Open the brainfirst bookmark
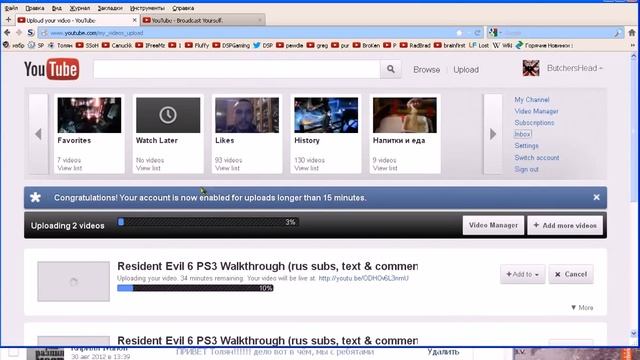640x360 pixels. (x=450, y=45)
